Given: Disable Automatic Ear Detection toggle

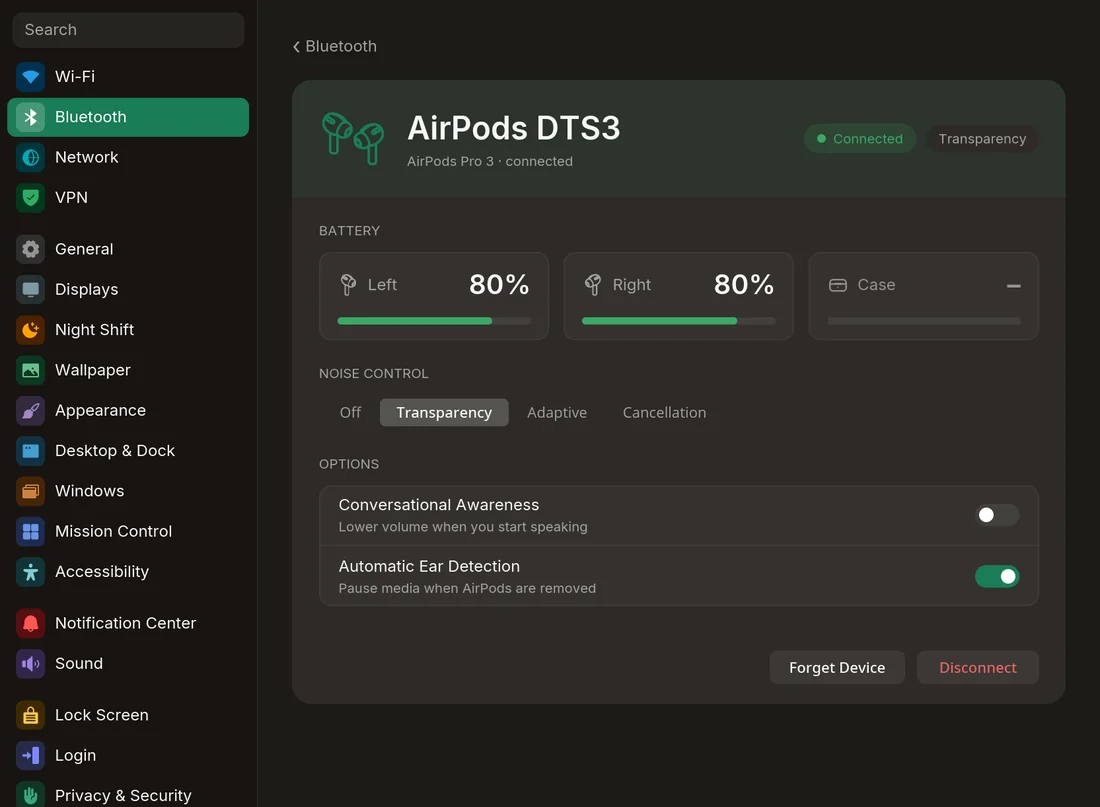Looking at the screenshot, I should [996, 576].
